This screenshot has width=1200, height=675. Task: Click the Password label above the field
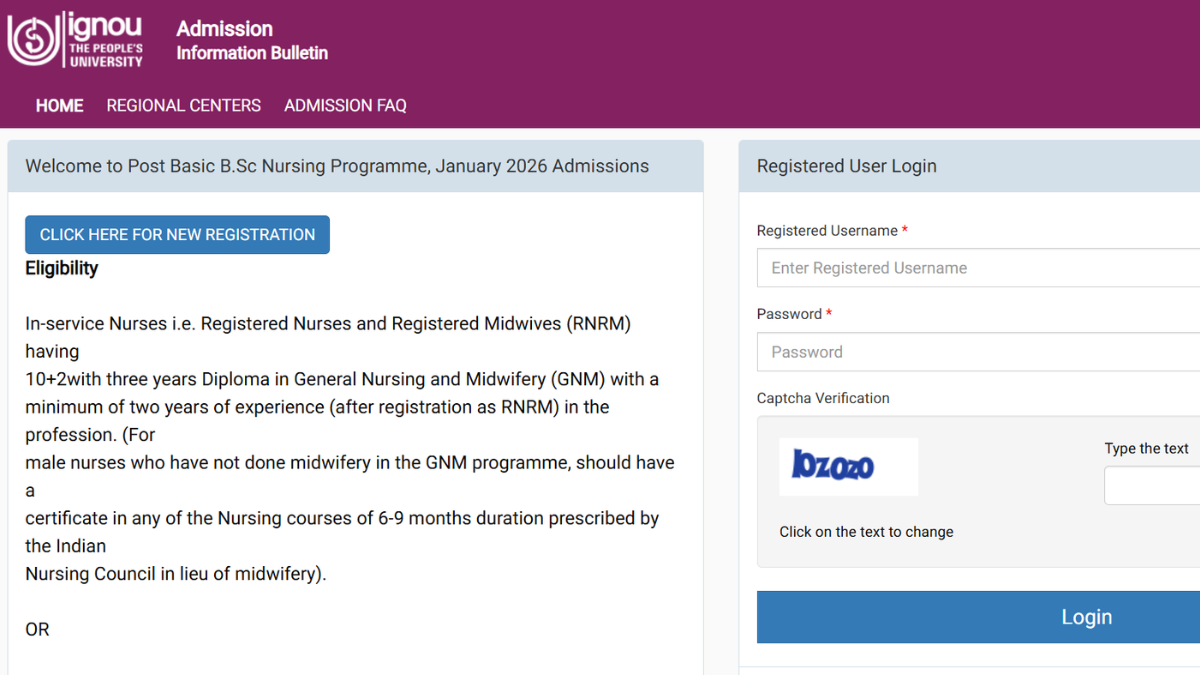[789, 314]
